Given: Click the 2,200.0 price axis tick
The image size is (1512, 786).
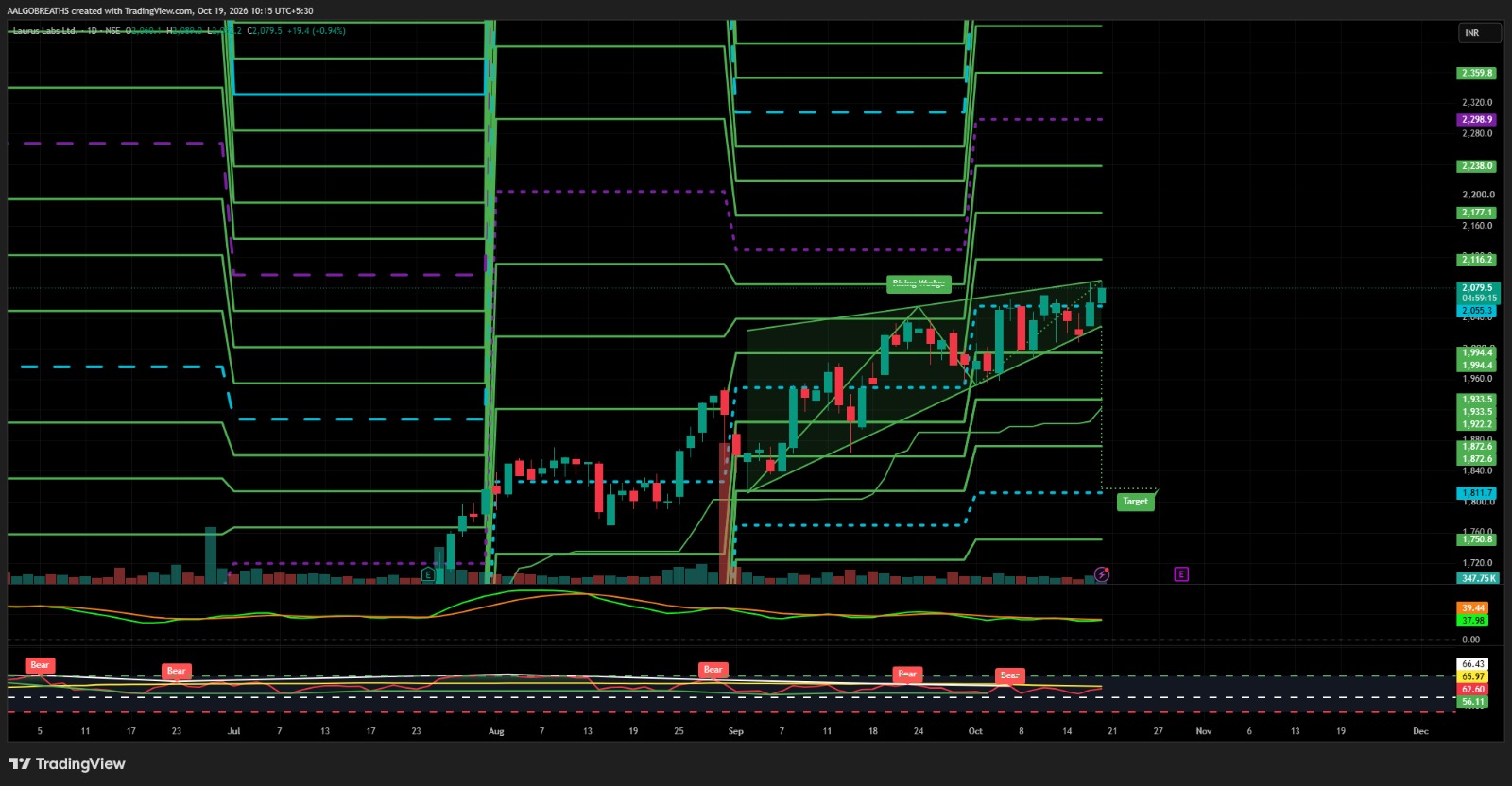Looking at the screenshot, I should tap(1477, 196).
